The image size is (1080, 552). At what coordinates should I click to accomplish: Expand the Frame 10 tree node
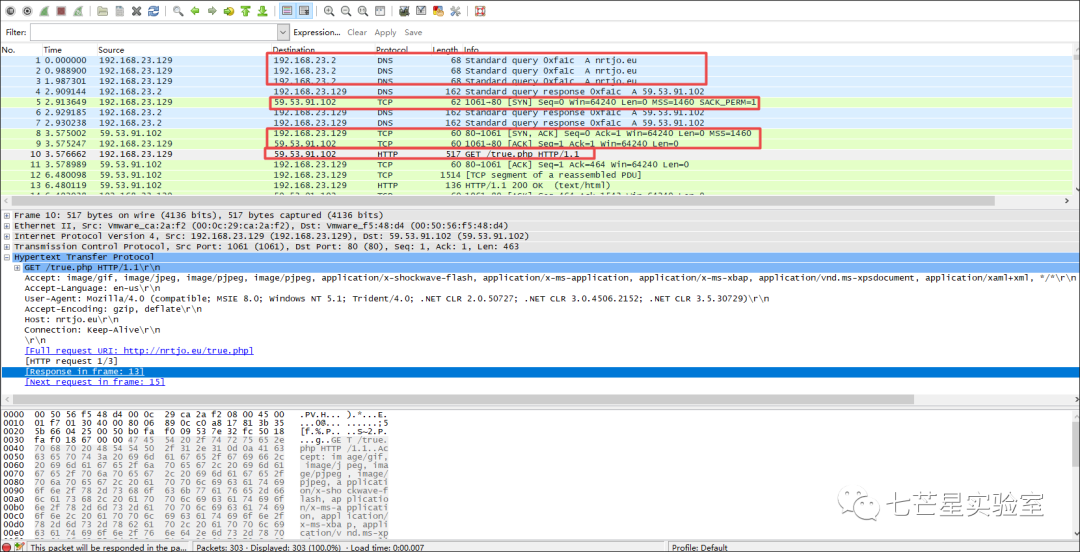pos(7,215)
